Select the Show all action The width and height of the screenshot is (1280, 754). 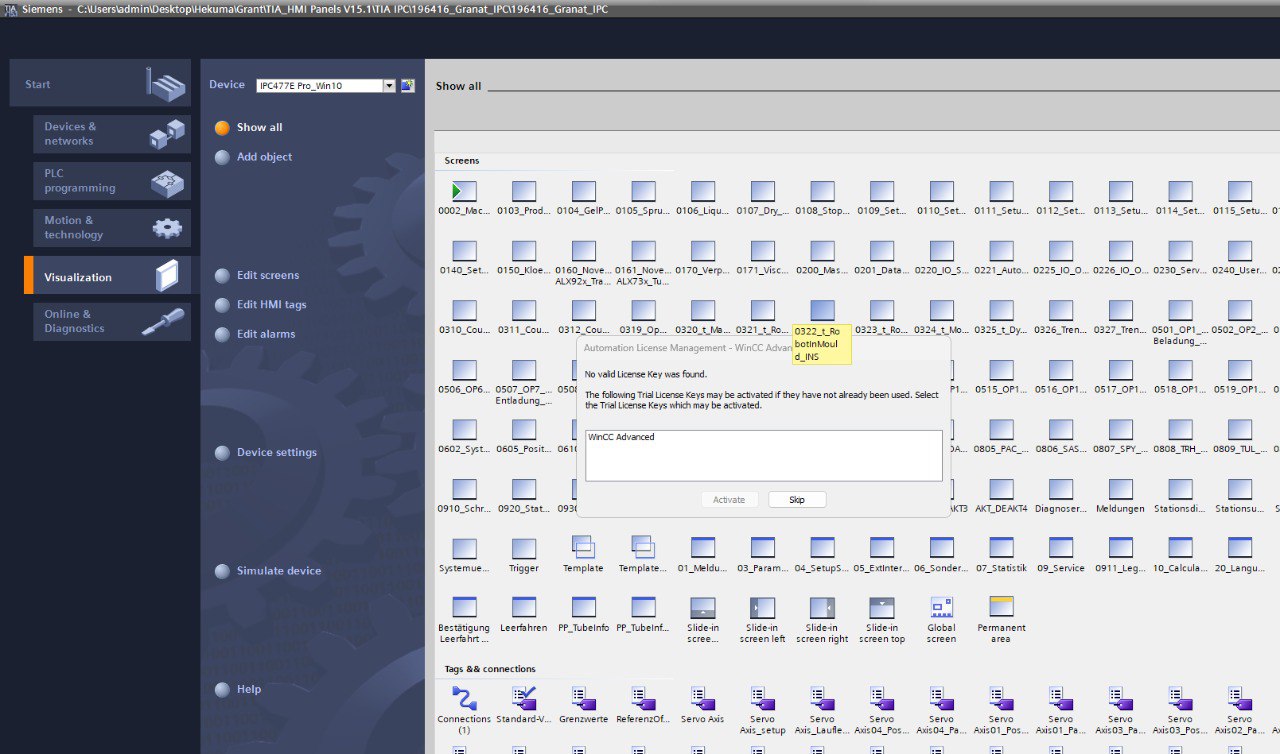[259, 128]
